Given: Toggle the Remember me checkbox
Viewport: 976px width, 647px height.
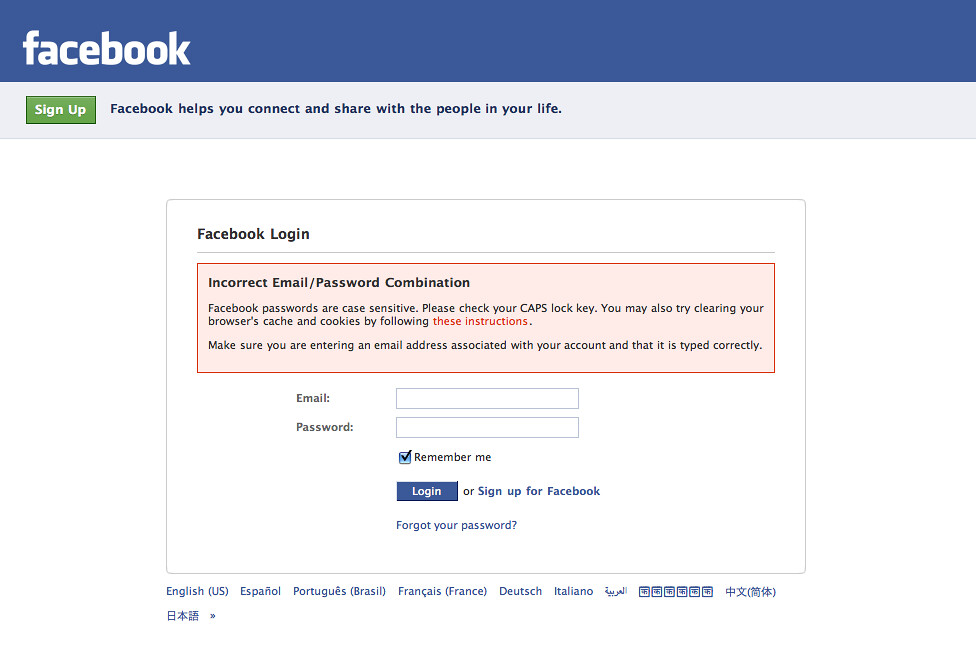Looking at the screenshot, I should point(404,456).
